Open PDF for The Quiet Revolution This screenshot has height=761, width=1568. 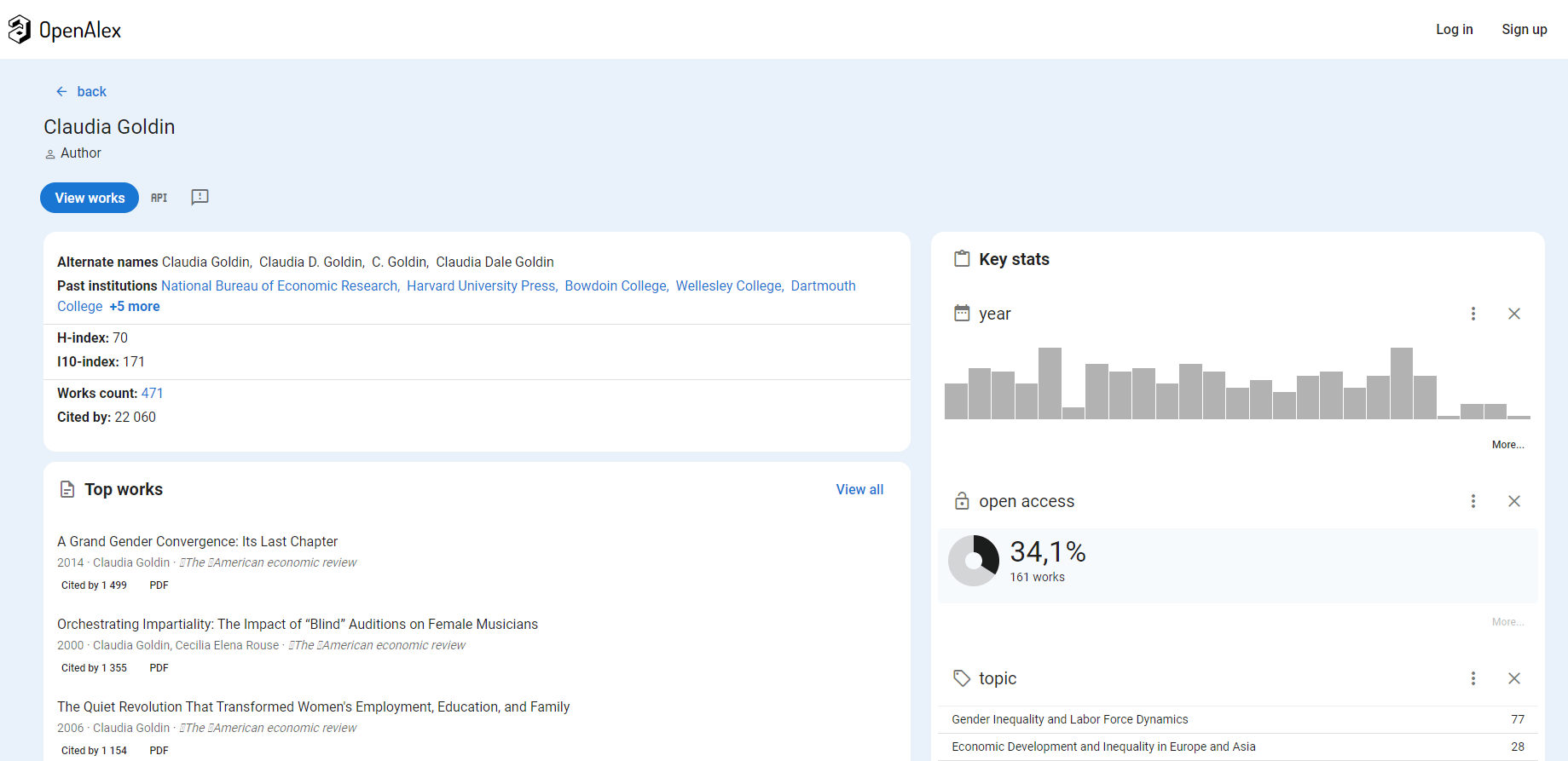tap(159, 751)
